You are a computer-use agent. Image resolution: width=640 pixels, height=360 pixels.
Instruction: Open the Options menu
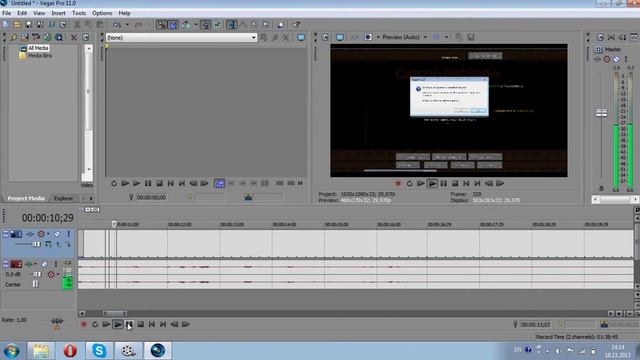[102, 13]
